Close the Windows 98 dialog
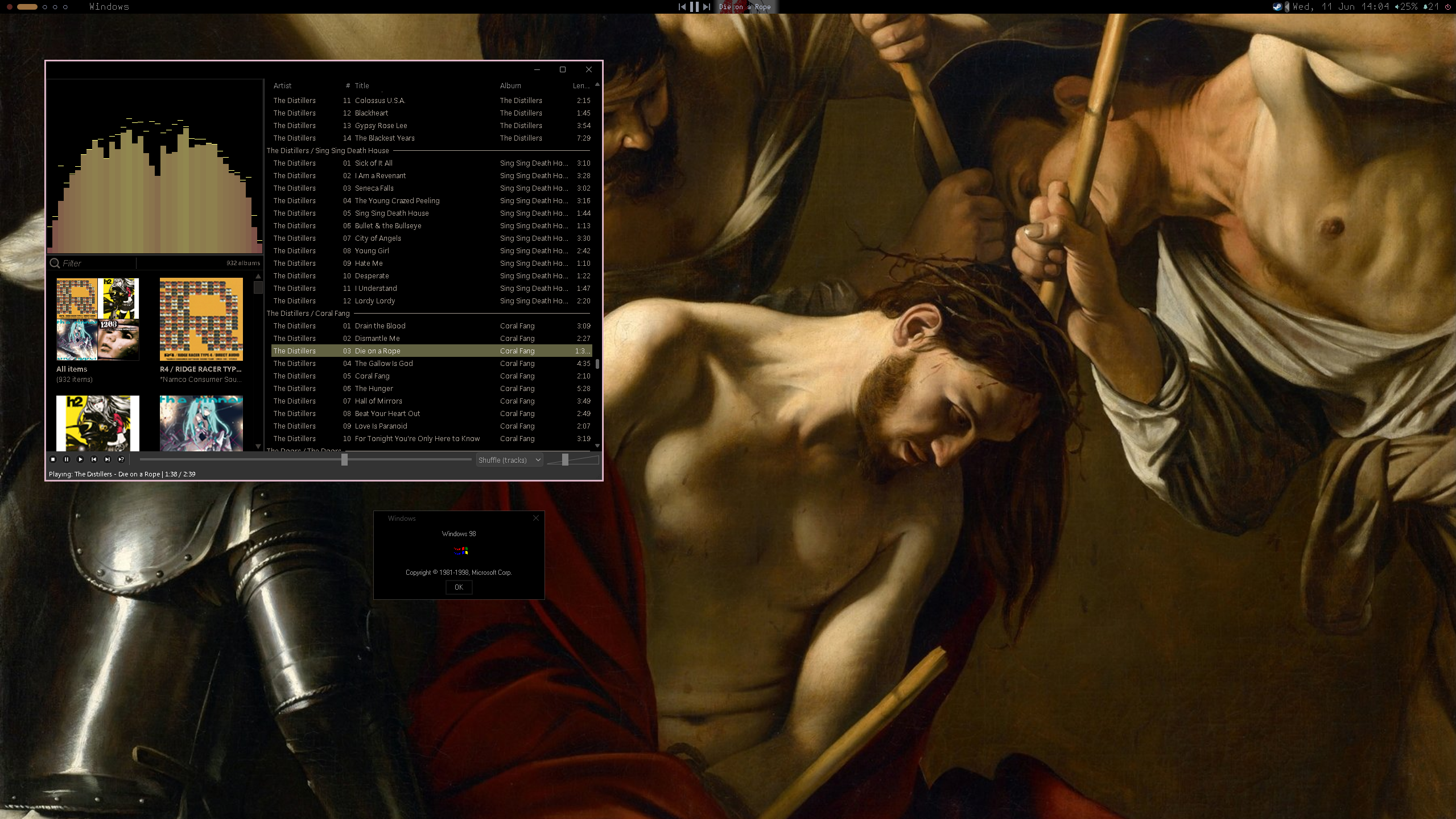 536,518
